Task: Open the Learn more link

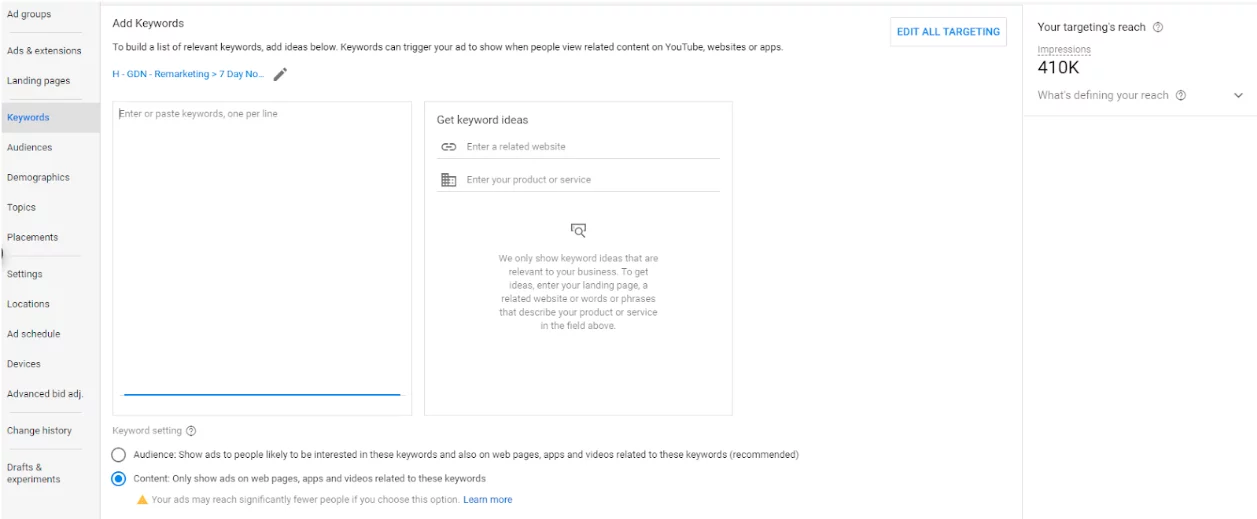Action: (x=488, y=500)
